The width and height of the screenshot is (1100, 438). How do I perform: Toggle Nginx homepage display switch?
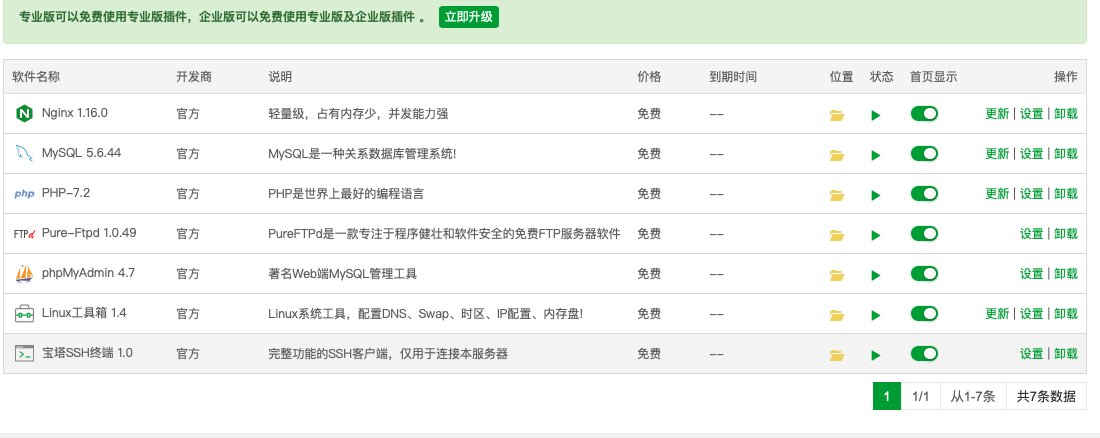924,113
